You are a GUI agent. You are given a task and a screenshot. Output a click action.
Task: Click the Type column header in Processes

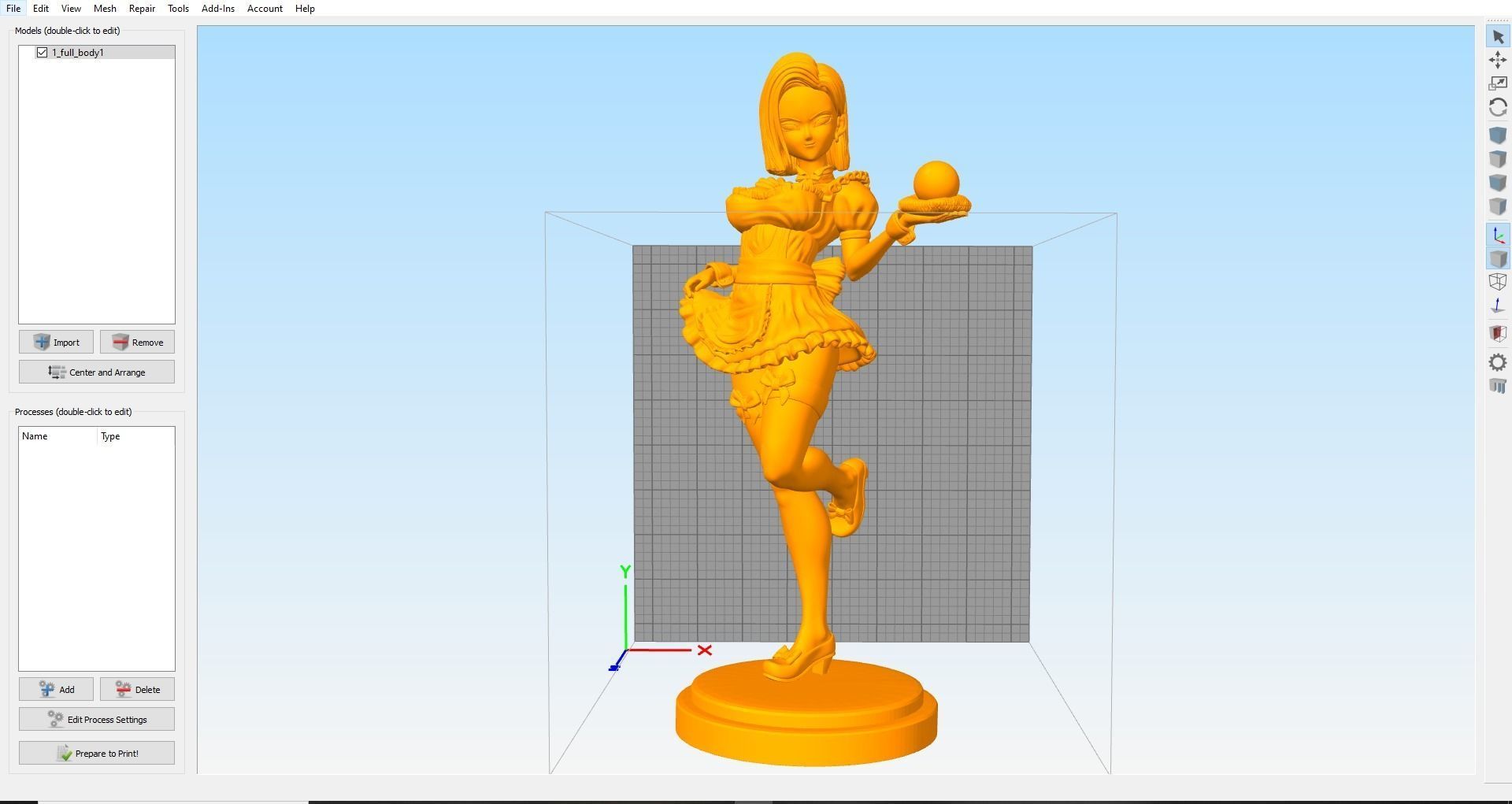pyautogui.click(x=135, y=436)
